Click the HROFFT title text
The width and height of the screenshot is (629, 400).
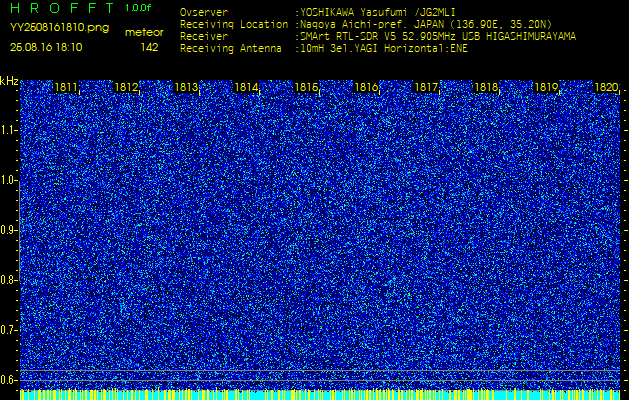pos(63,8)
